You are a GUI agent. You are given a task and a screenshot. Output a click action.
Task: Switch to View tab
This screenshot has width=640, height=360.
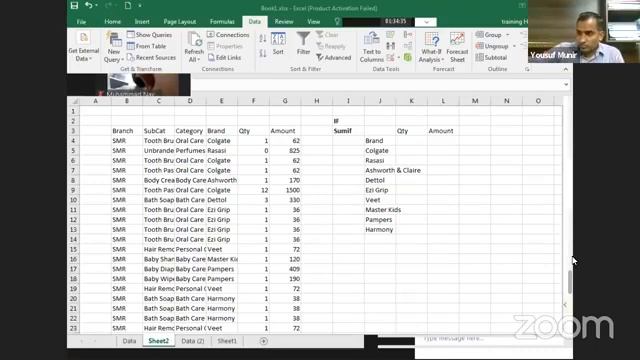[313, 22]
